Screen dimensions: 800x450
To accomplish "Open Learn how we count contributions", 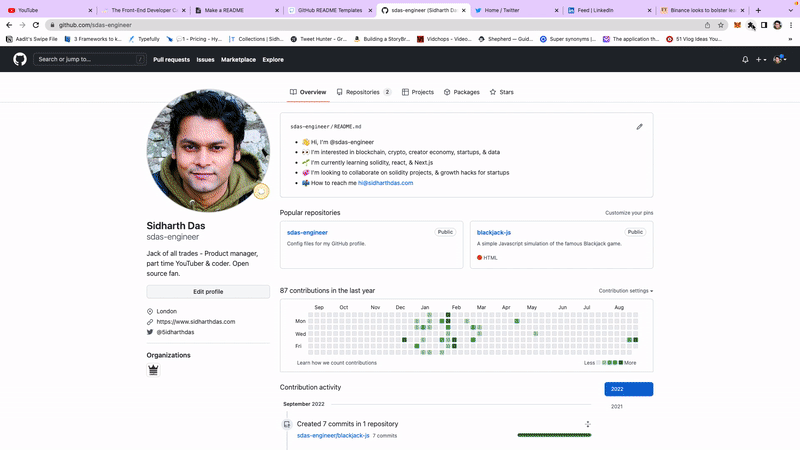I will pos(337,363).
